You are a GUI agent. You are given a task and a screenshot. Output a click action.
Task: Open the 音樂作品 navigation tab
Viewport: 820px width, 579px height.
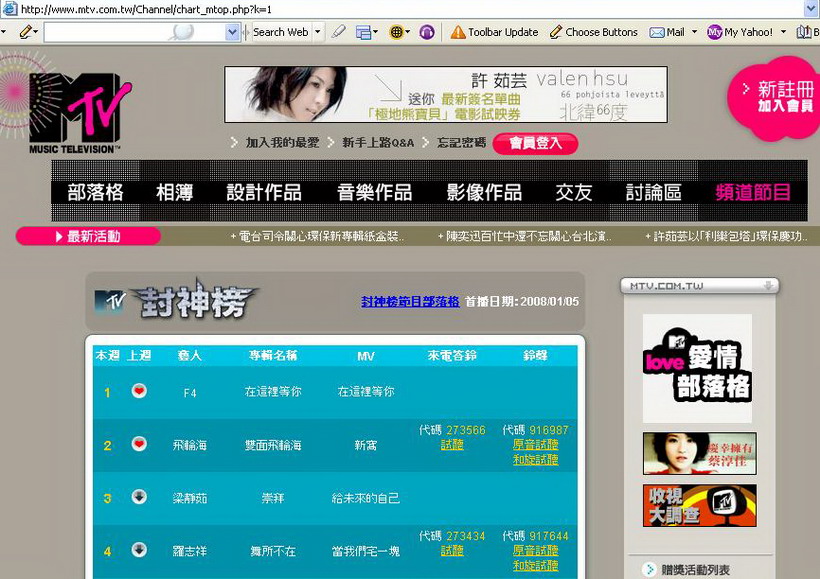(x=374, y=192)
